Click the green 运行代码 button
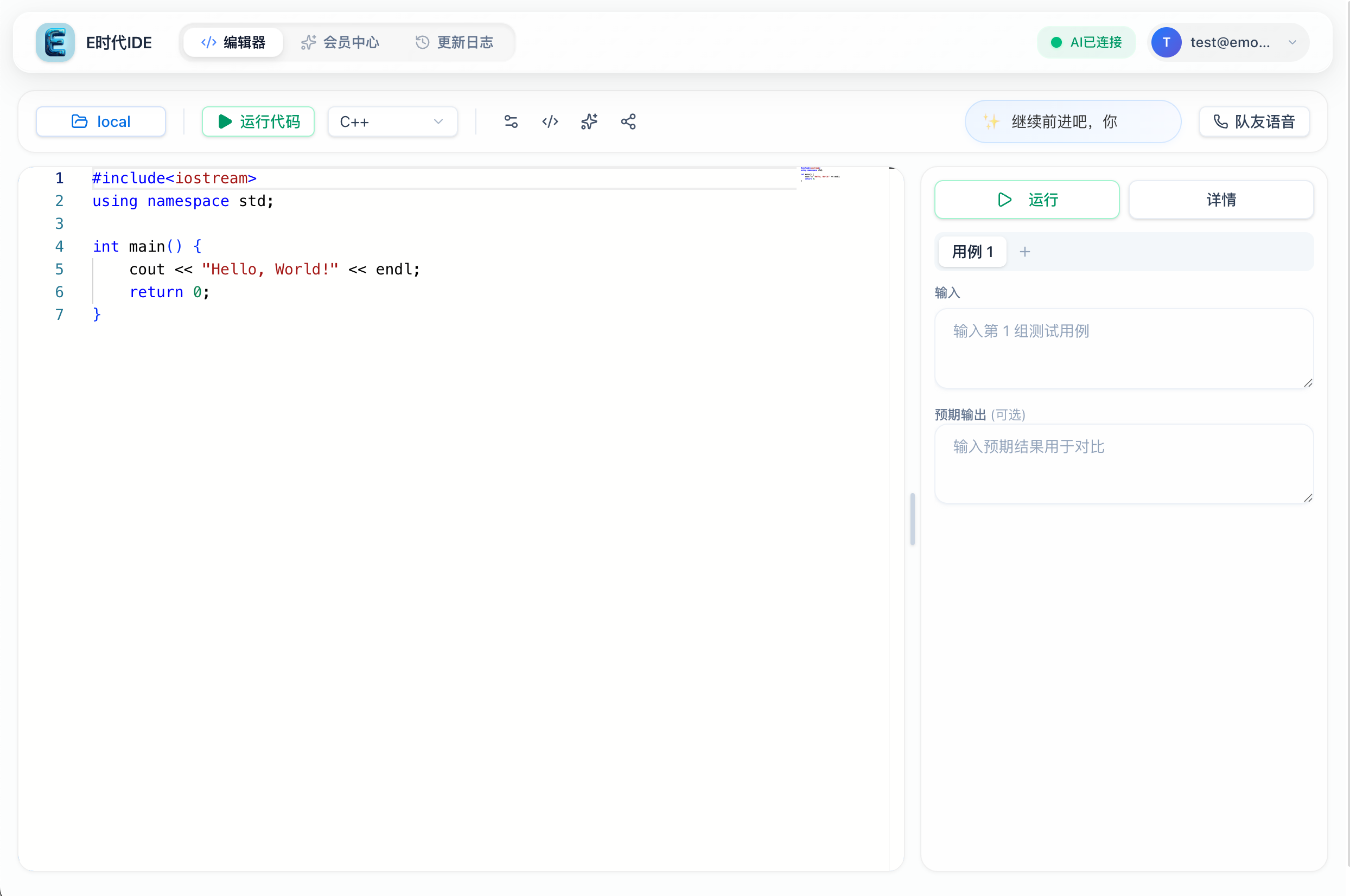1350x896 pixels. click(x=258, y=121)
